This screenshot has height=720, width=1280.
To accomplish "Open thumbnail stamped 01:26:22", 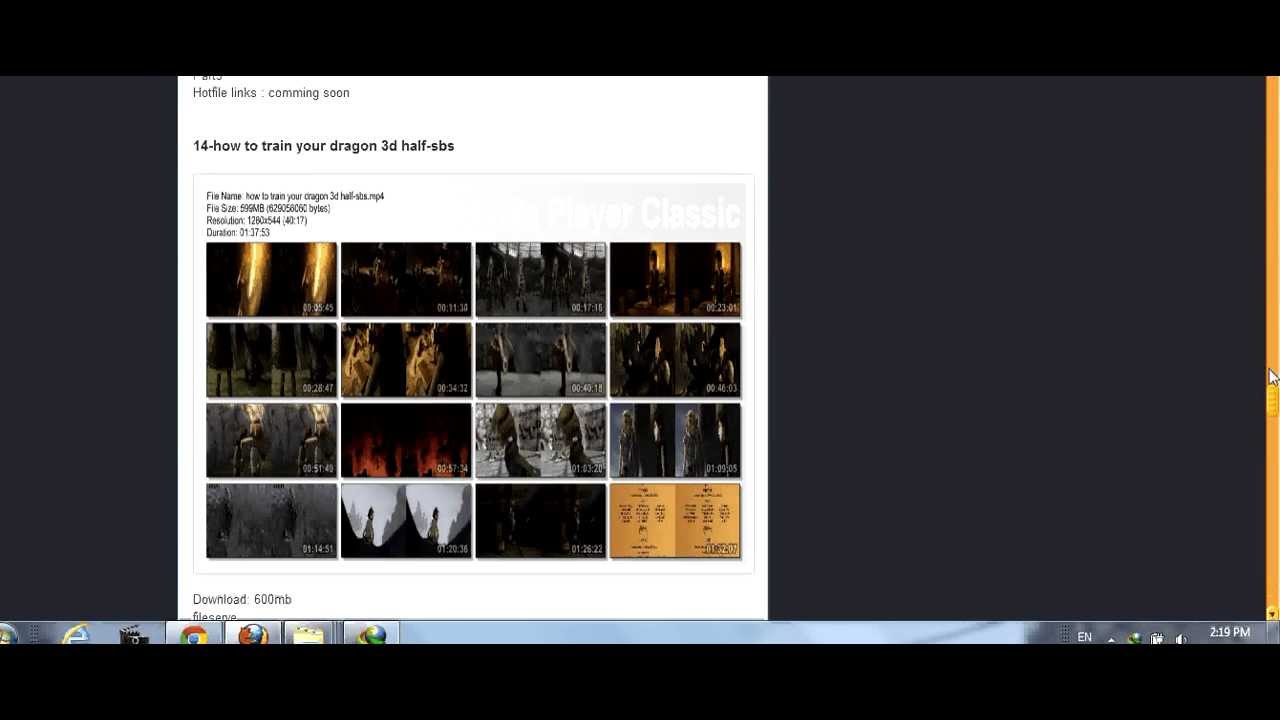I will [x=540, y=521].
